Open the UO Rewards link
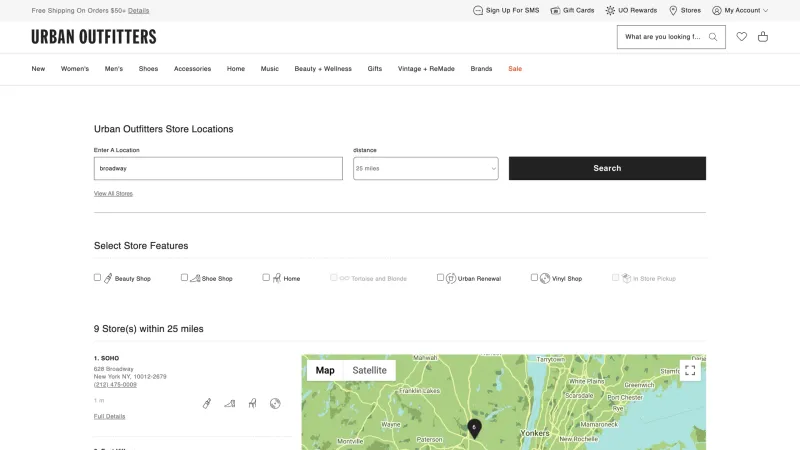The image size is (800, 450). tap(638, 10)
